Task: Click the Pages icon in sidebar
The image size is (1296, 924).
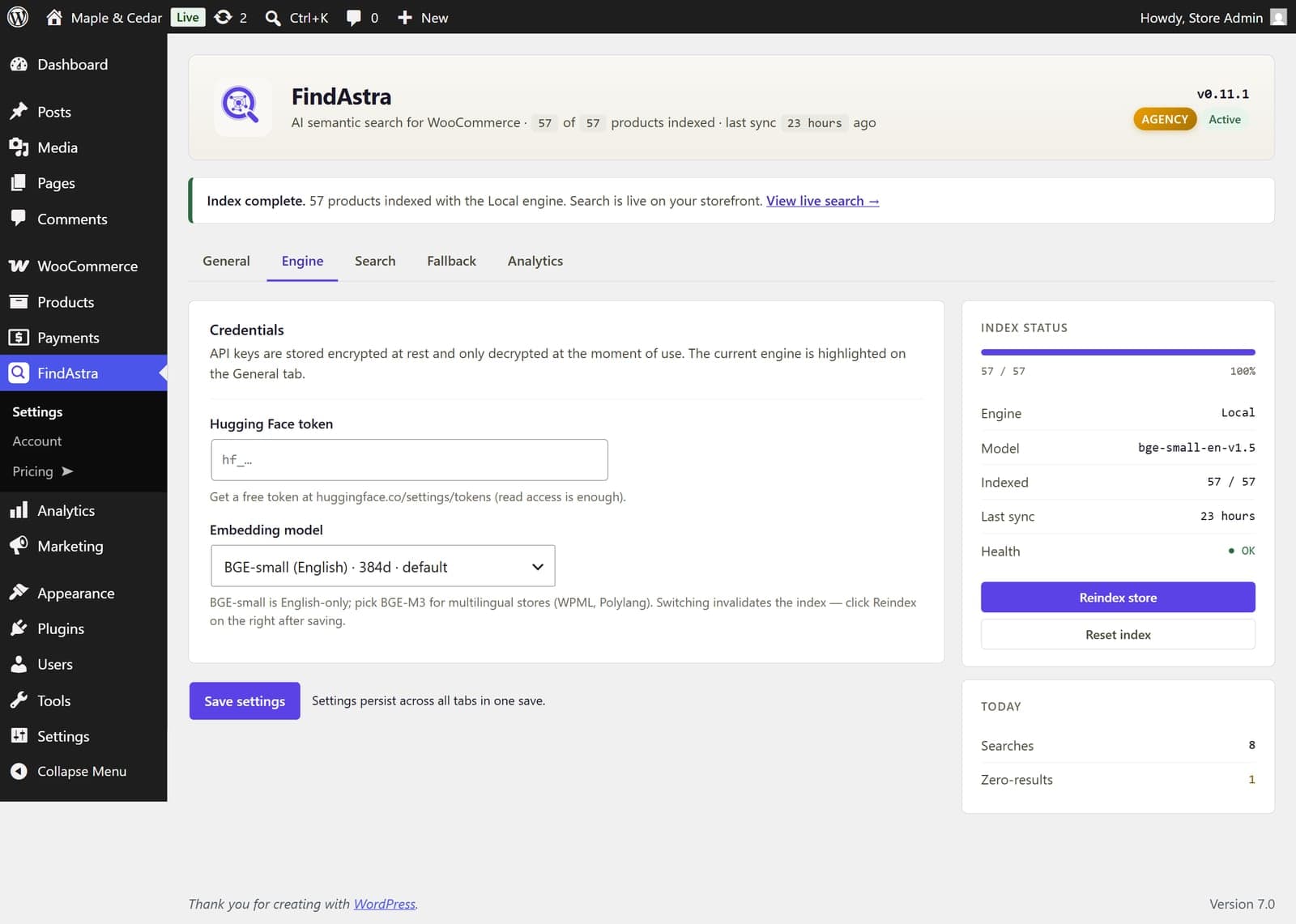Action: point(19,183)
